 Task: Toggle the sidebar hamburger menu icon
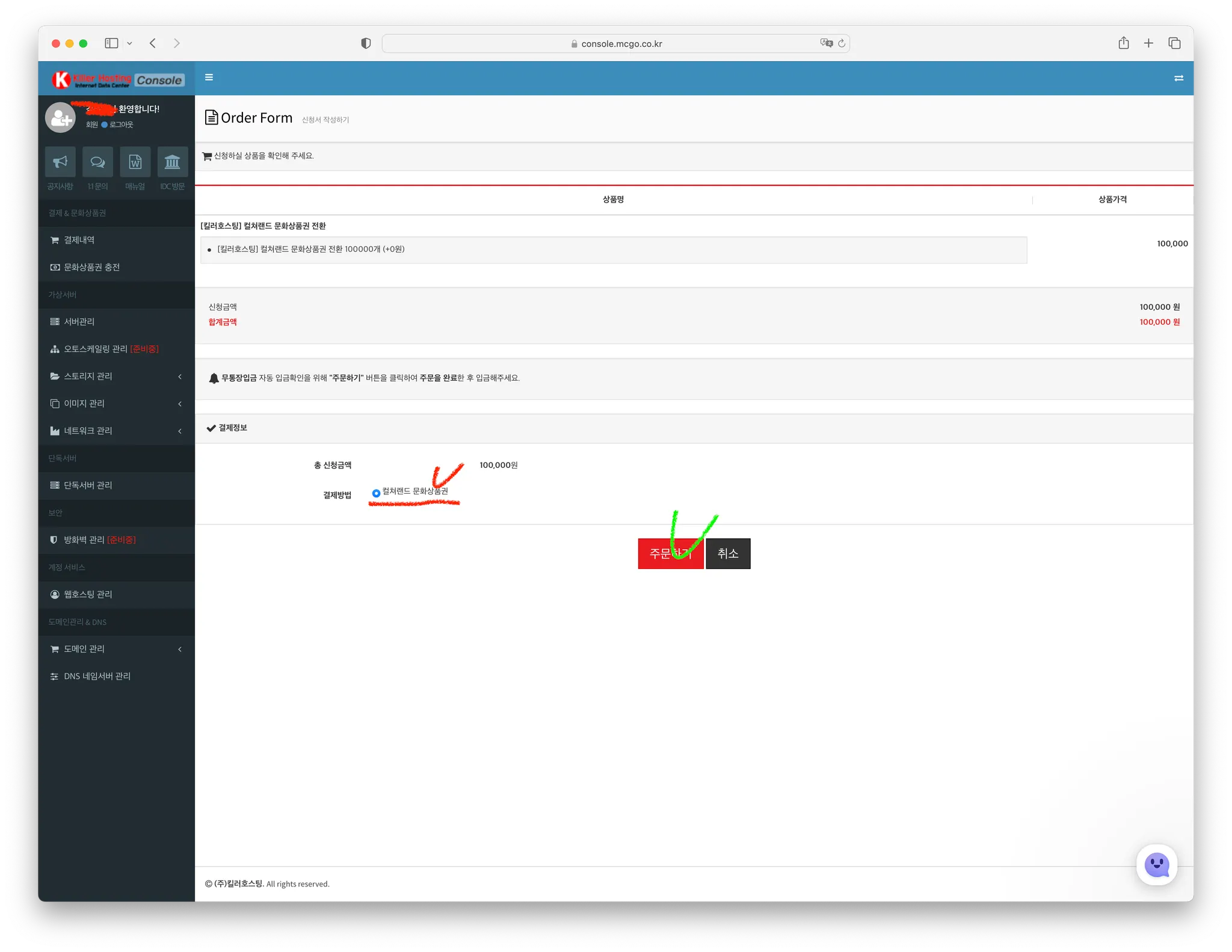[209, 77]
